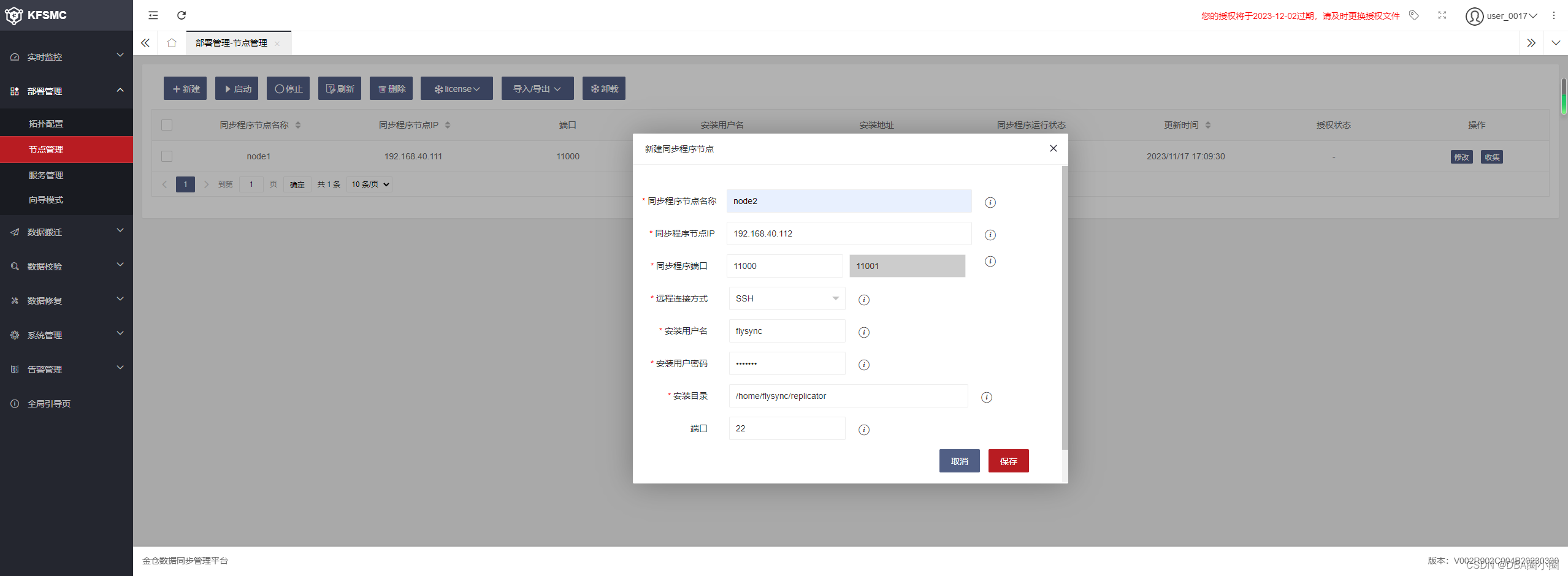Expand 数据搬迁 sidebar menu
This screenshot has width=1568, height=576.
tap(66, 232)
